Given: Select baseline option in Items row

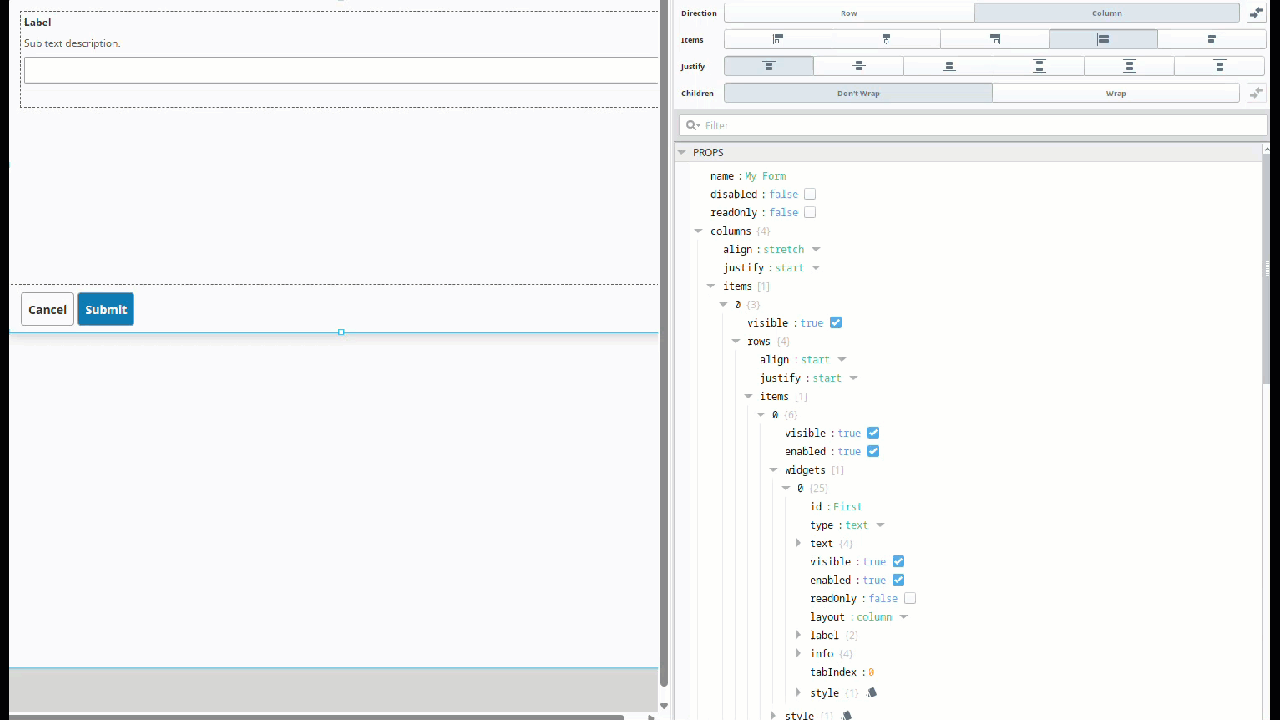Looking at the screenshot, I should 1212,39.
